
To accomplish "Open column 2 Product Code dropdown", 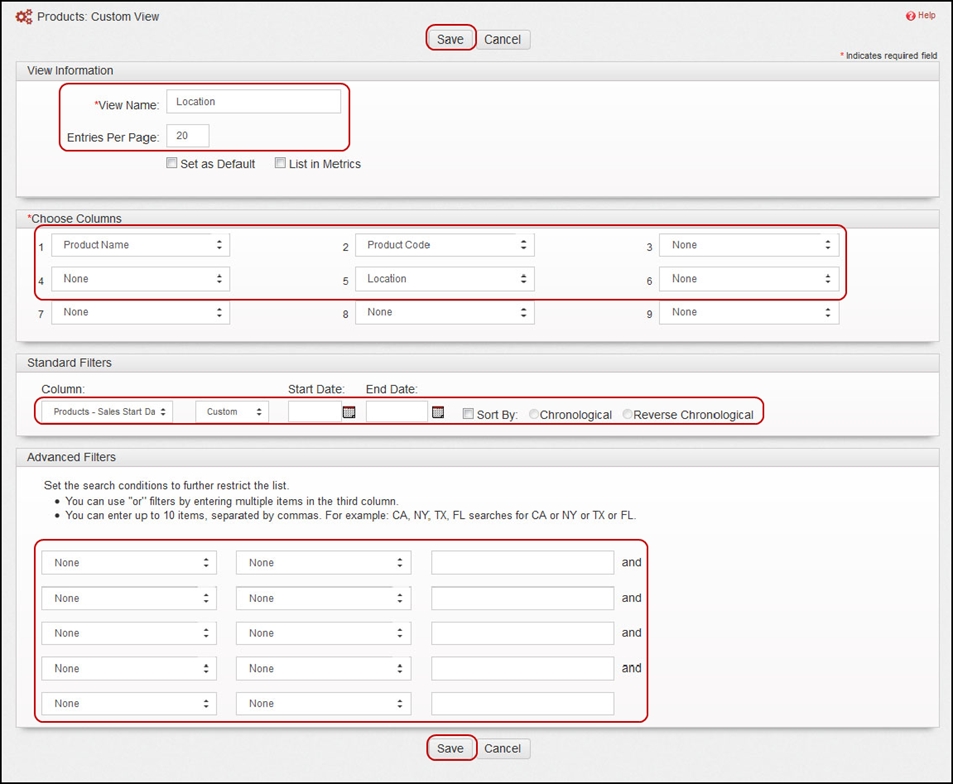I will point(444,245).
